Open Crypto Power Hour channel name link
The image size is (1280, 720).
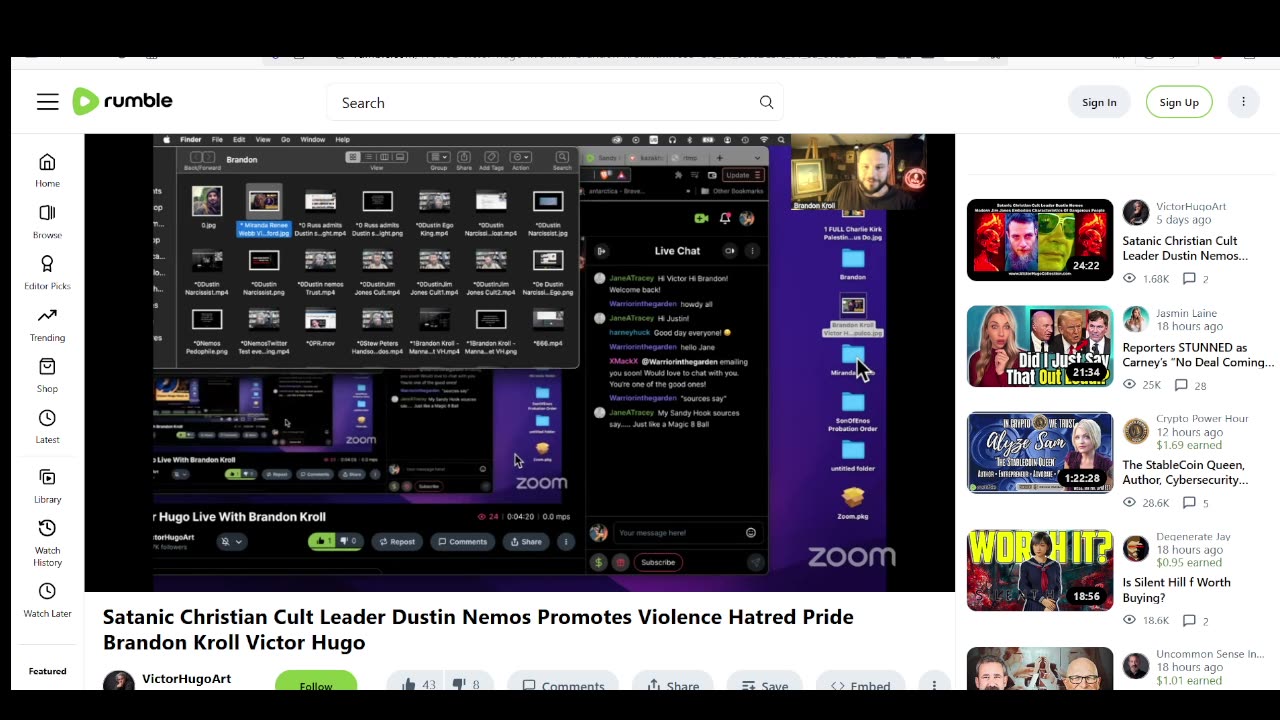tap(1202, 419)
